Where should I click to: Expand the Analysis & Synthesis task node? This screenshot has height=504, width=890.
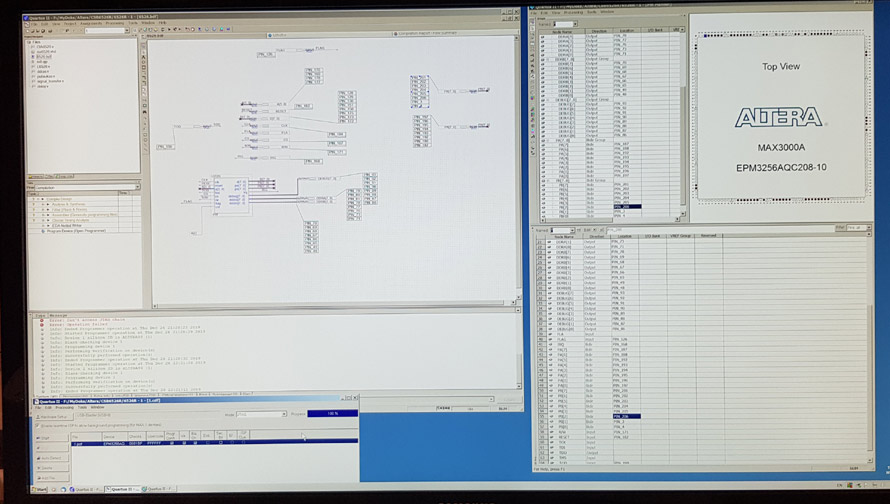click(43, 204)
